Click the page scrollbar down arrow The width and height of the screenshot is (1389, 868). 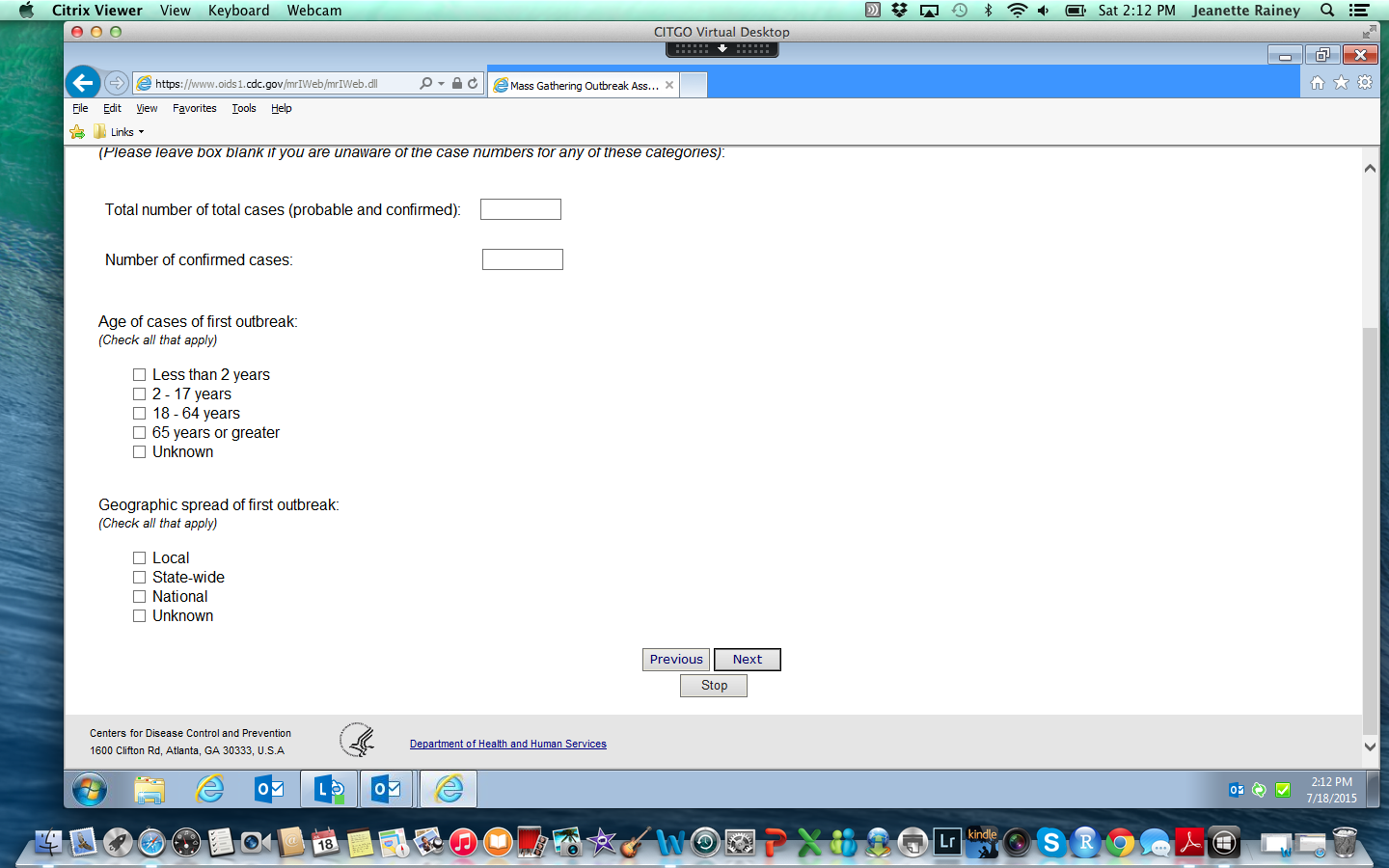(x=1370, y=746)
